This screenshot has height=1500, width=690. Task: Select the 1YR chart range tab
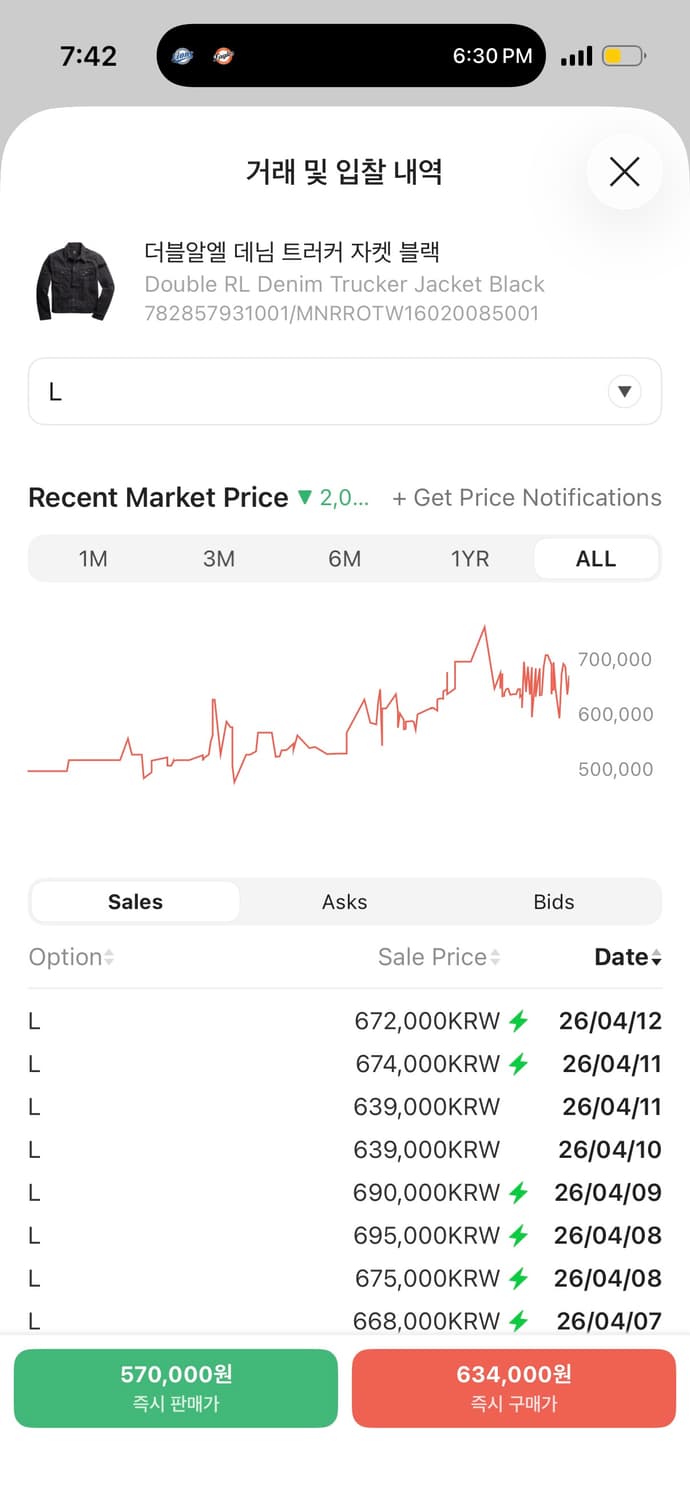point(470,558)
